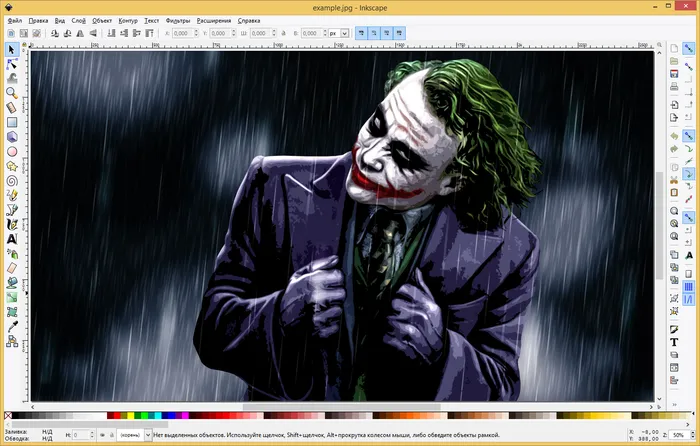
Task: Click Deselect icon in tool controls bar
Action: [x=37, y=33]
